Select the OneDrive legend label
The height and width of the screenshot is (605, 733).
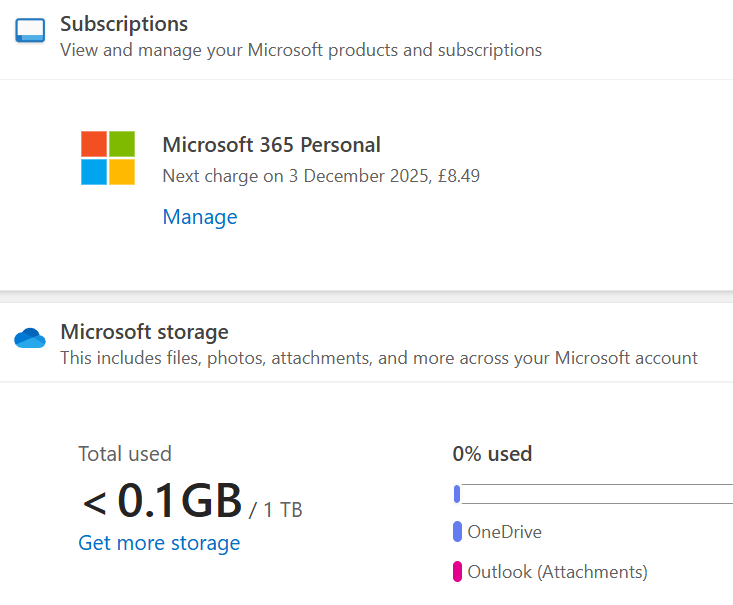pyautogui.click(x=504, y=532)
